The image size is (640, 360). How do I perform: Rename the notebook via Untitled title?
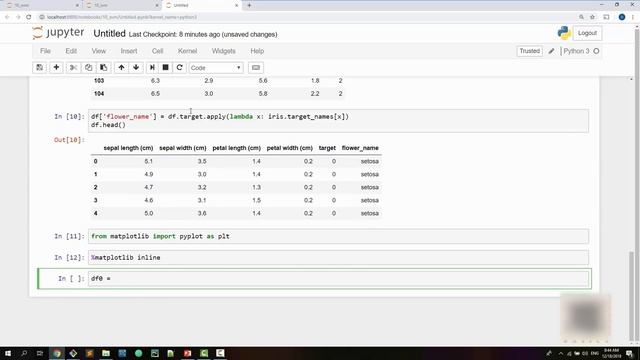coord(109,33)
